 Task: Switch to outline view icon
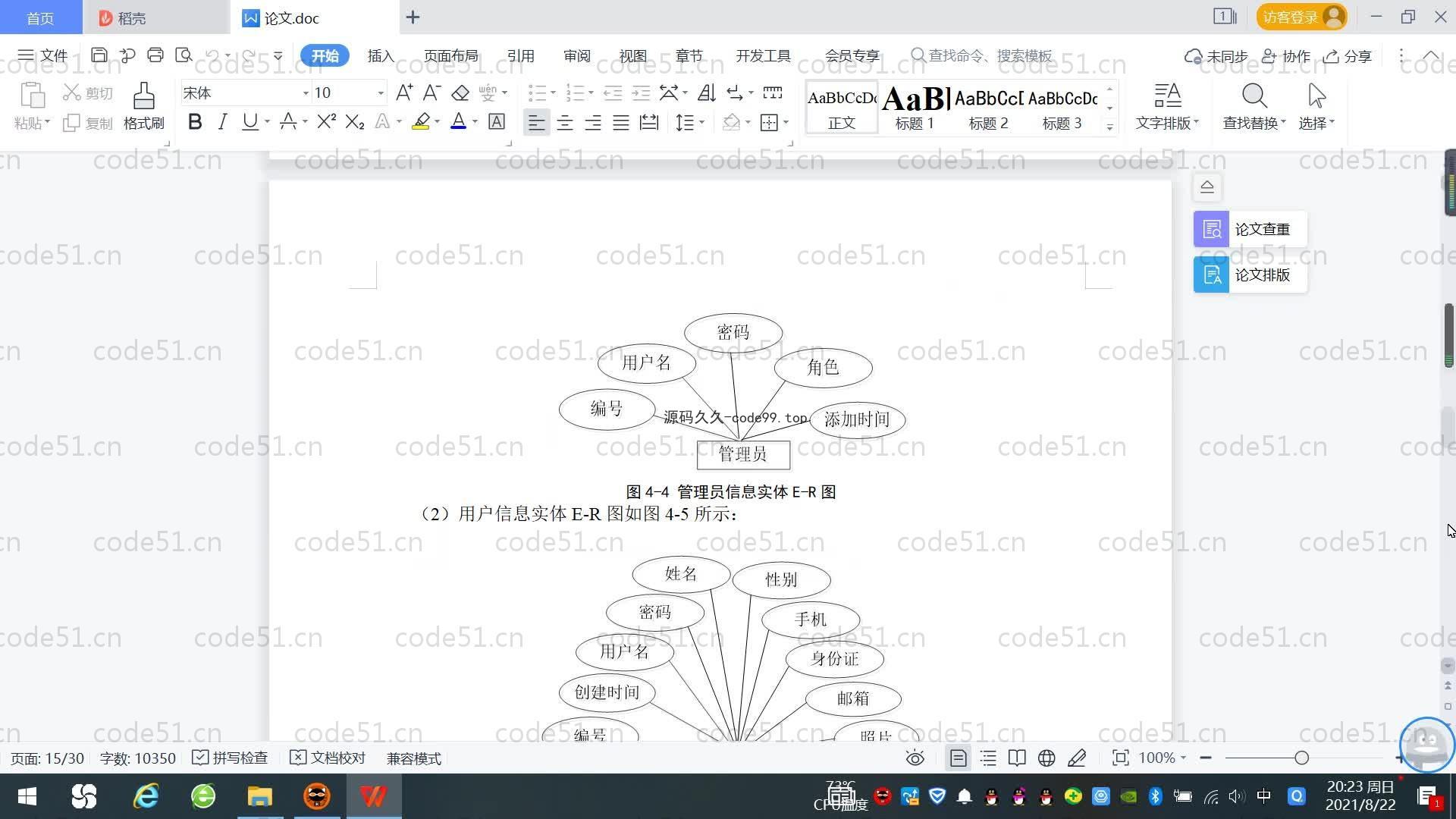[988, 758]
